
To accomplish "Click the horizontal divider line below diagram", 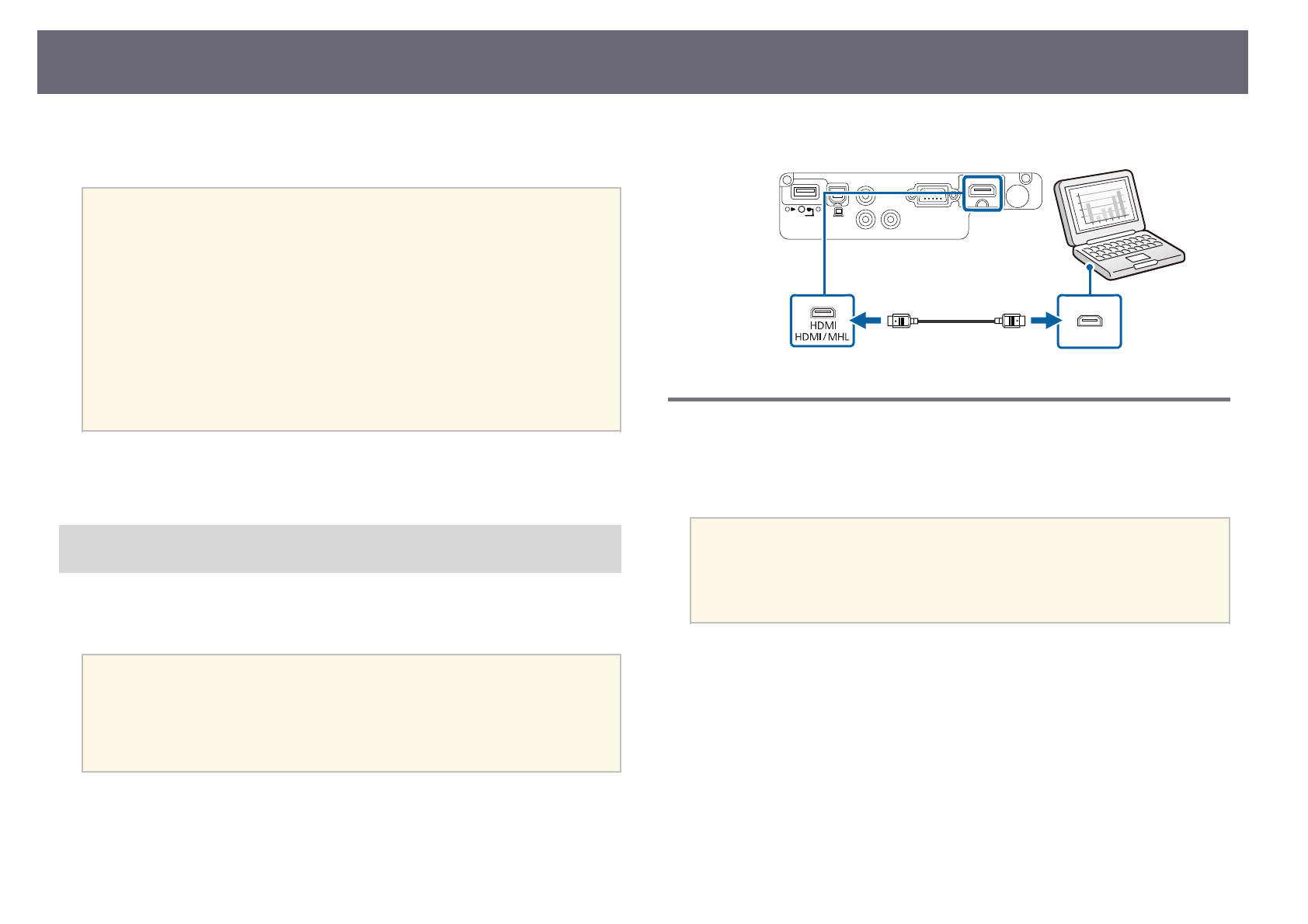I will [949, 400].
